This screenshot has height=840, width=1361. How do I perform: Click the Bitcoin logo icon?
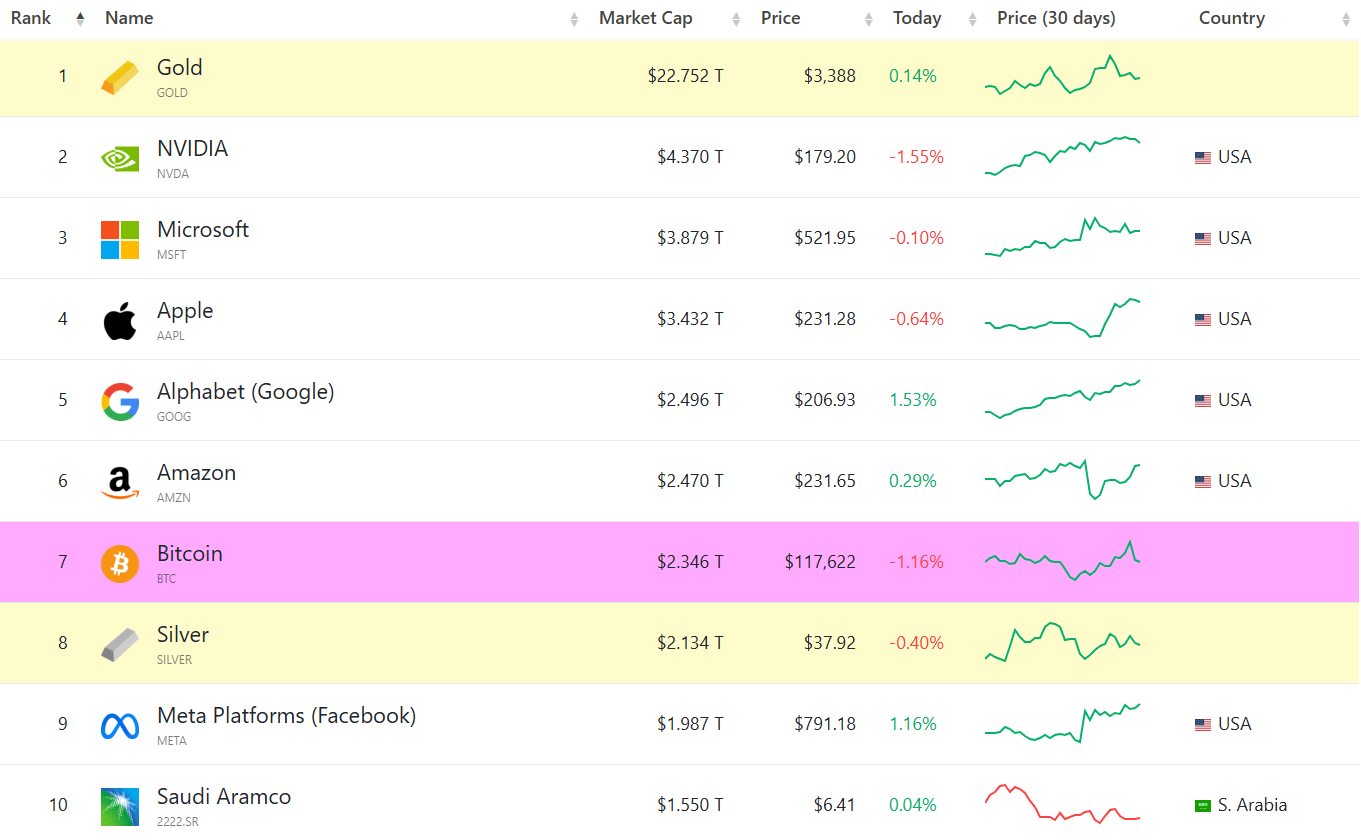[x=120, y=564]
